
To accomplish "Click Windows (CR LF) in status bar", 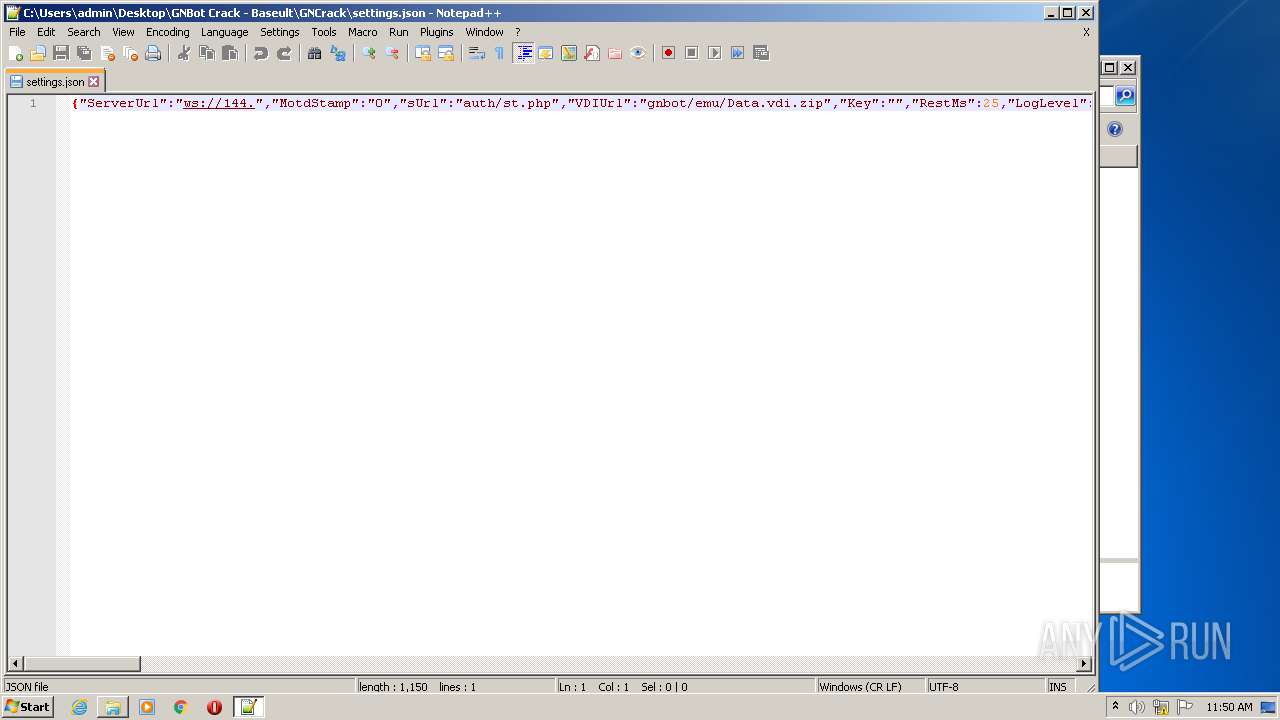I will pos(870,687).
